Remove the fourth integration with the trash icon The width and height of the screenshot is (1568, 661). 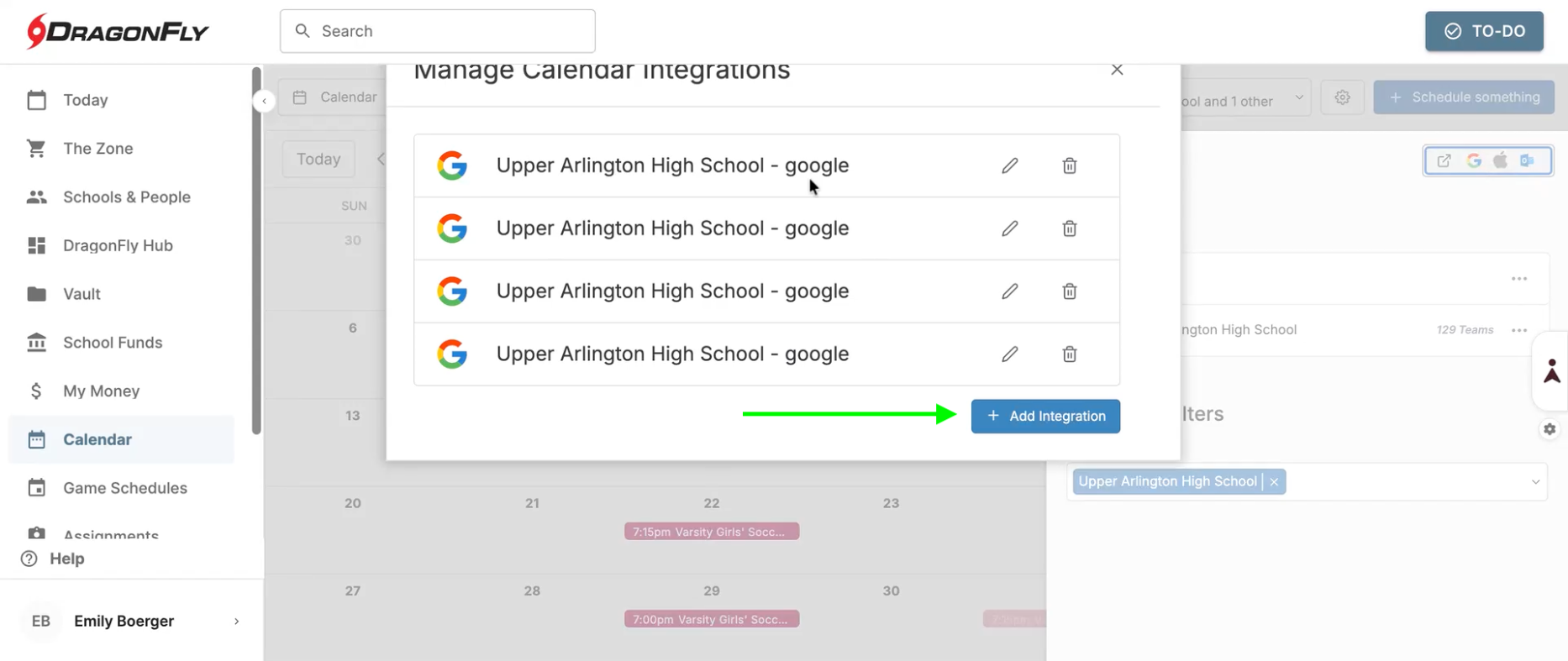click(1069, 354)
